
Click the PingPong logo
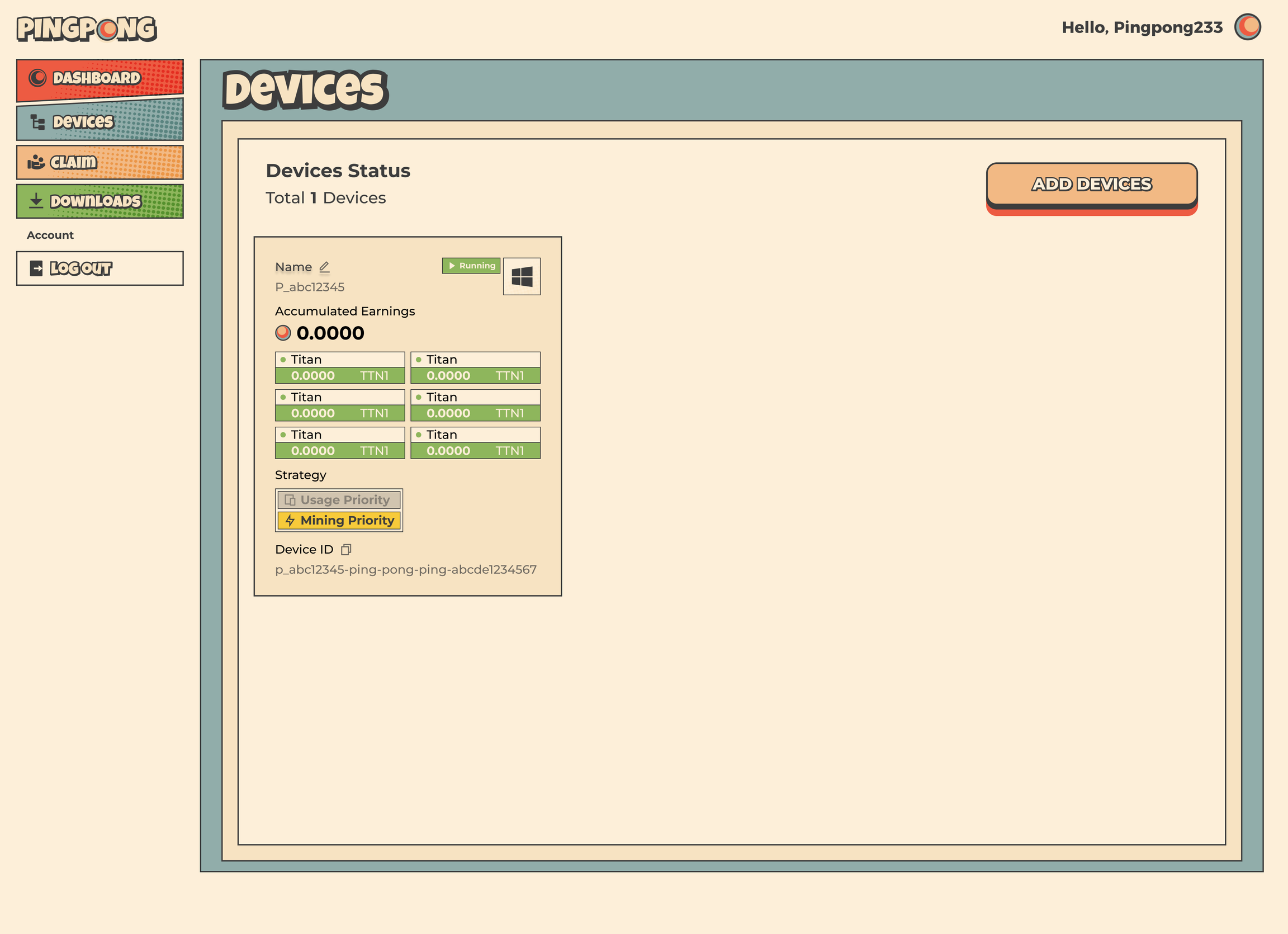pyautogui.click(x=87, y=29)
